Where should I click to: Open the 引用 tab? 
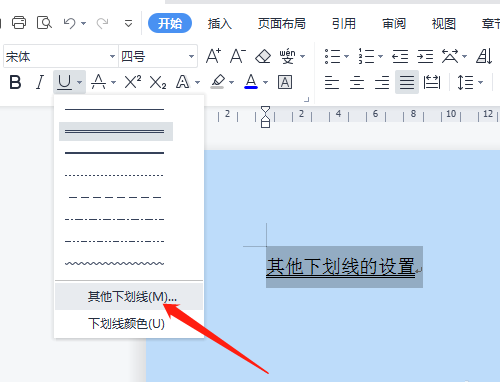pos(344,24)
